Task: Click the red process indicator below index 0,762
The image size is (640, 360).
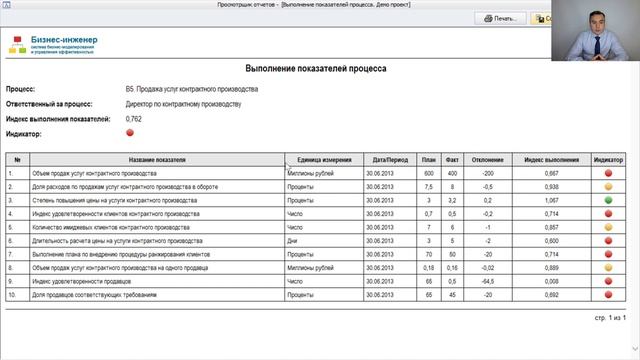Action: pyautogui.click(x=130, y=133)
